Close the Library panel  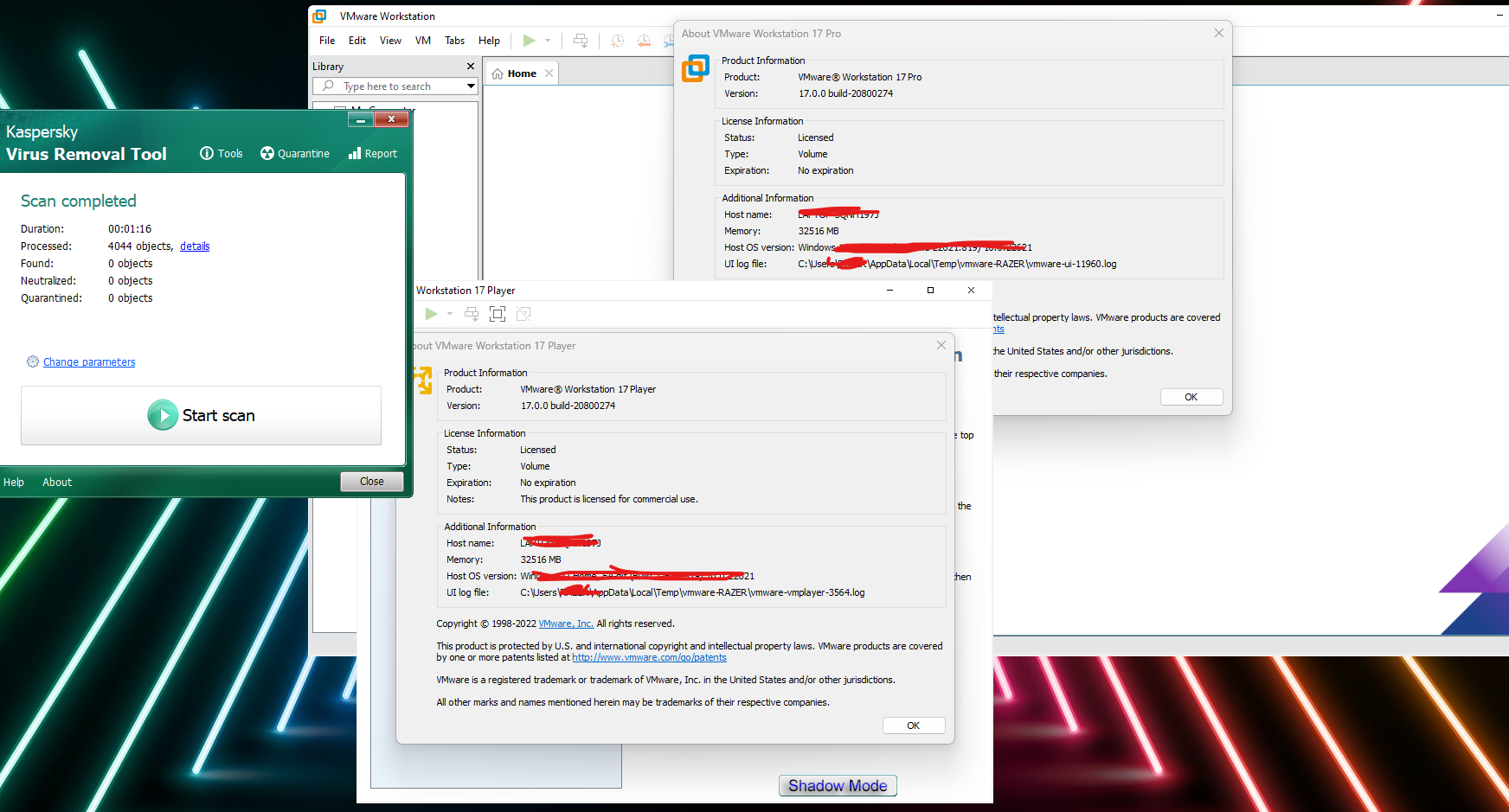click(x=471, y=67)
